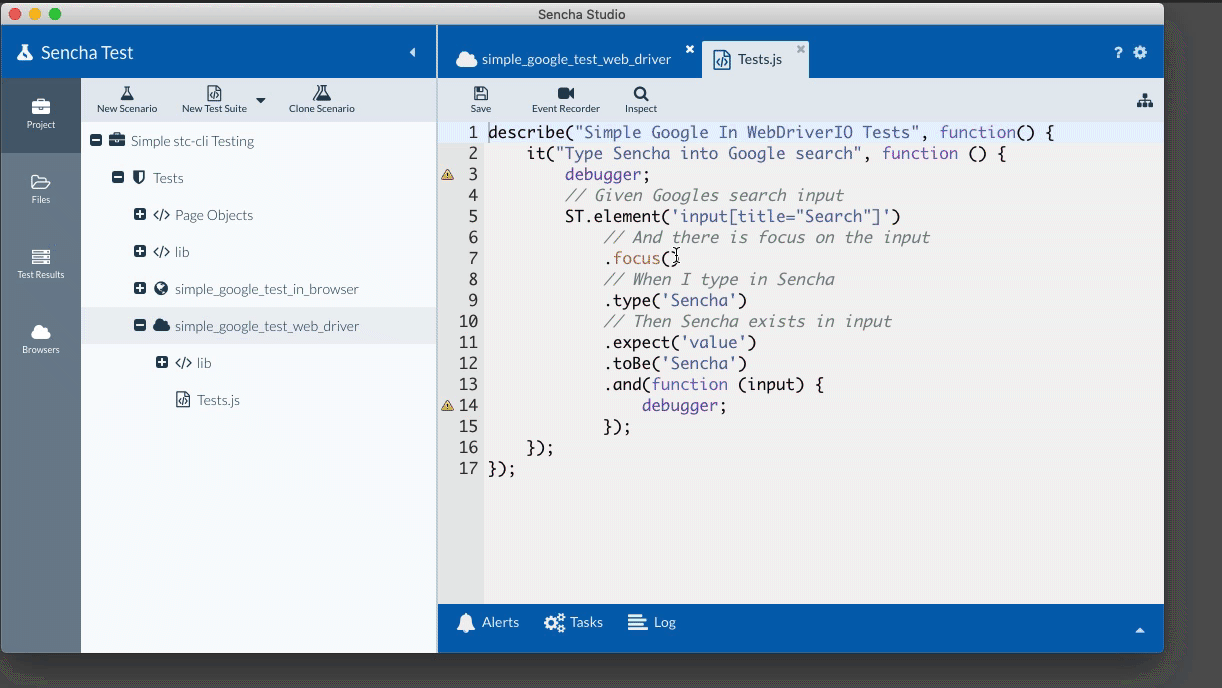Click the warning icon on line 3

tap(447, 174)
